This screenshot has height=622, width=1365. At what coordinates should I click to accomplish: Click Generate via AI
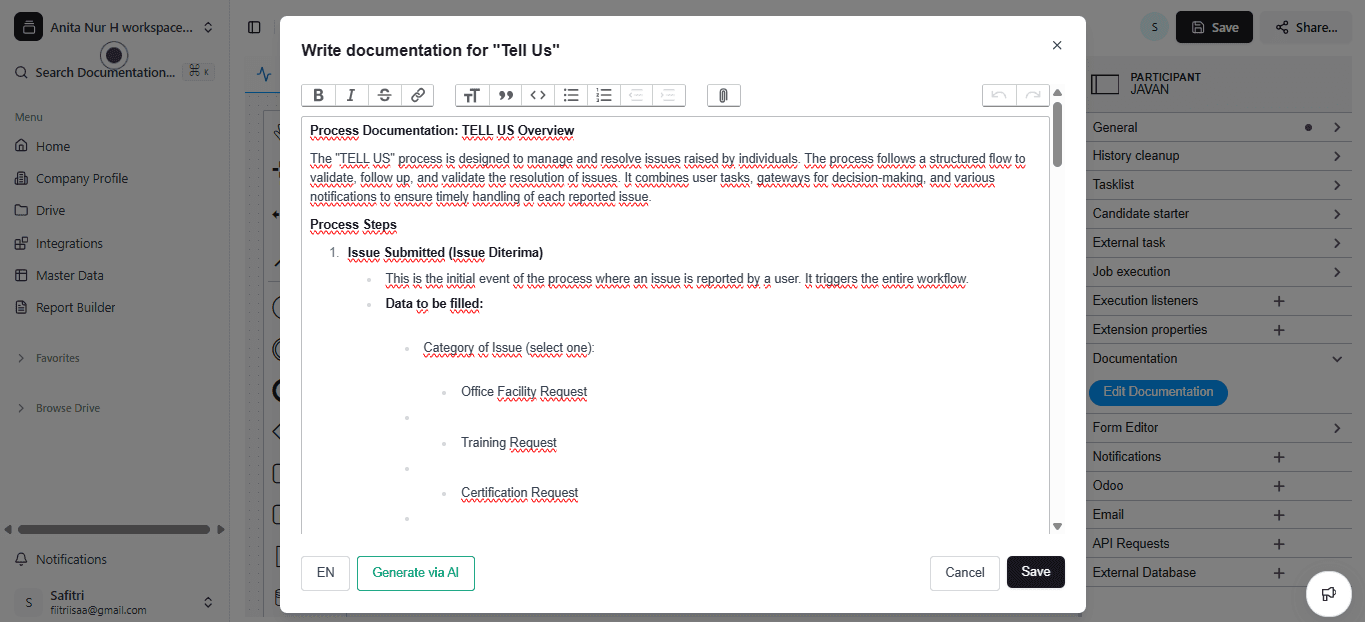[415, 573]
